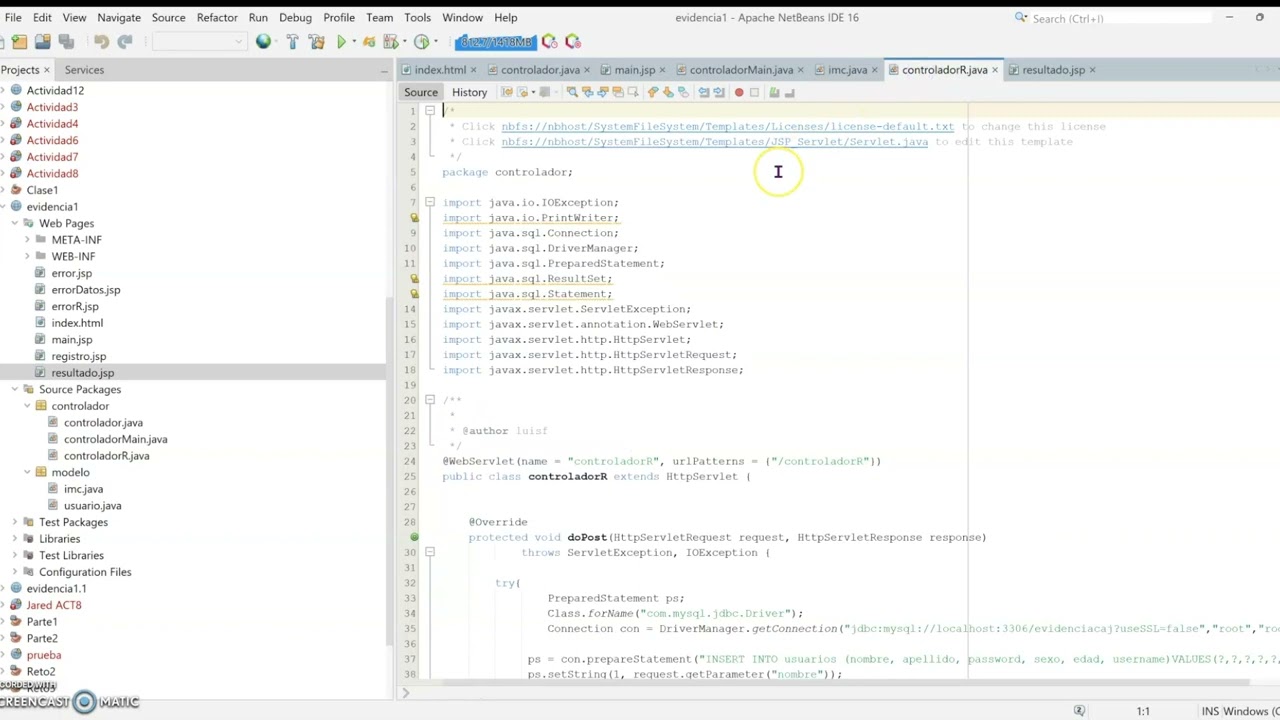
Task: Click the Open Project toolbar icon
Action: pos(43,42)
